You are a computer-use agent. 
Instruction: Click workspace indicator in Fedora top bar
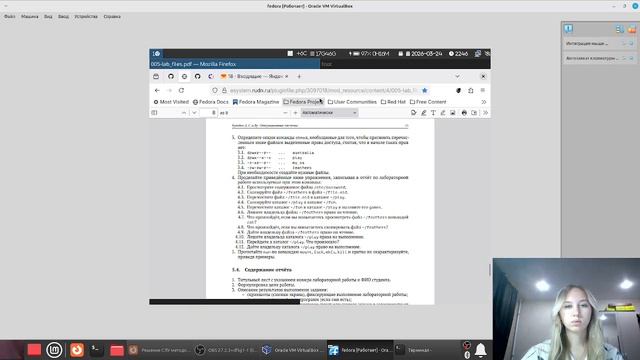click(x=156, y=53)
